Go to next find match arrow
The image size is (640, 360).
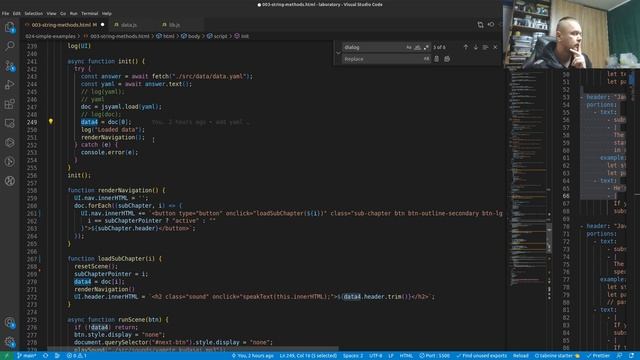476,47
